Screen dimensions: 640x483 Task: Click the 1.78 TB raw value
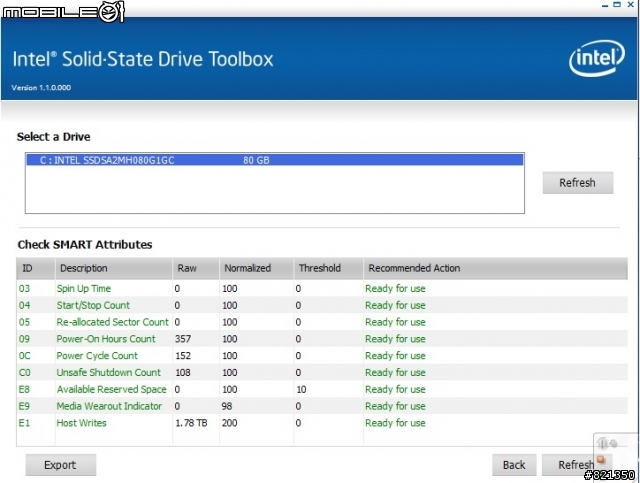coord(191,423)
